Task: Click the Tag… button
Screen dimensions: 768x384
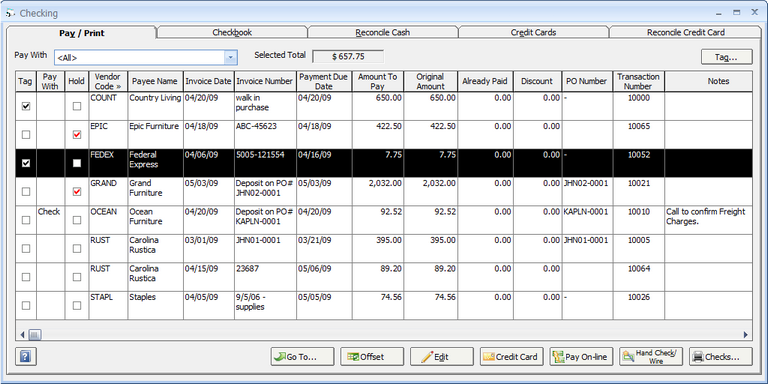Action: click(x=726, y=57)
